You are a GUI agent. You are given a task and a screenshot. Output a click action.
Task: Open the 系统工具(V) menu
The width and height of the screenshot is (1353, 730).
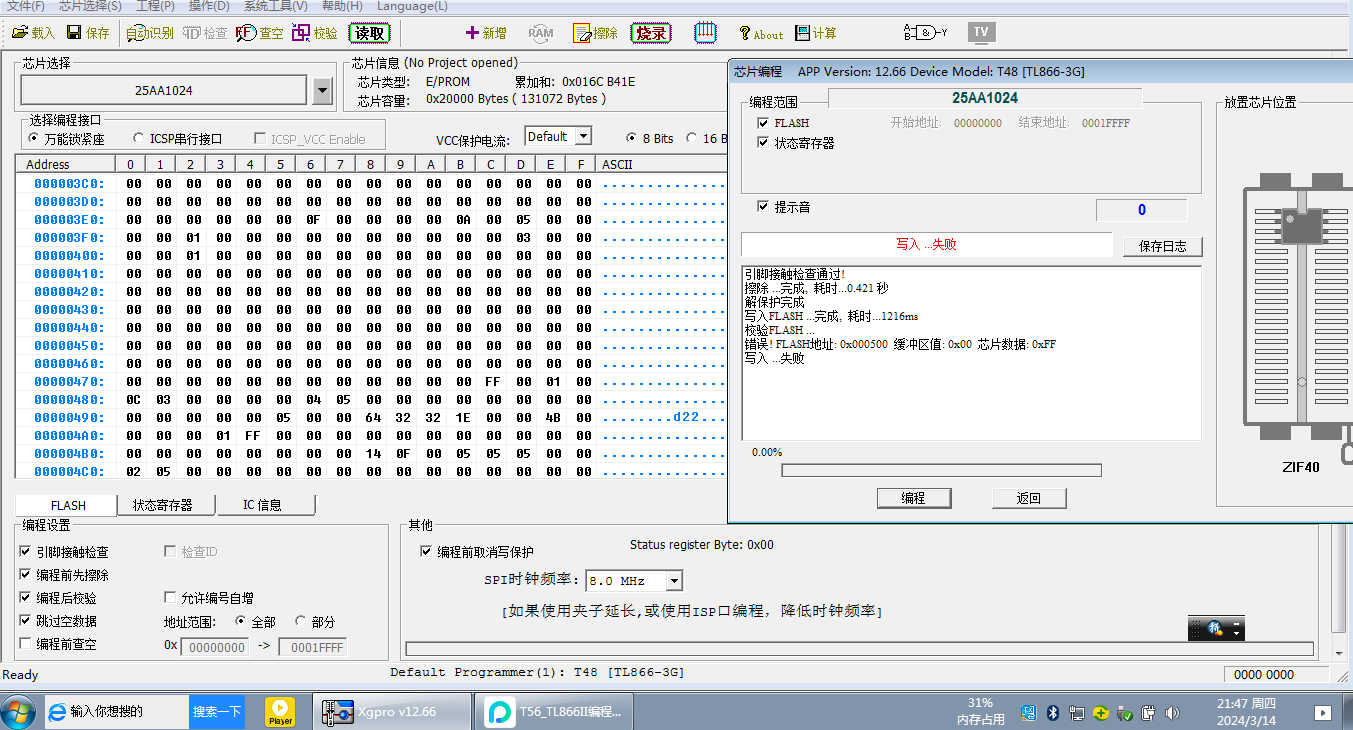(274, 6)
